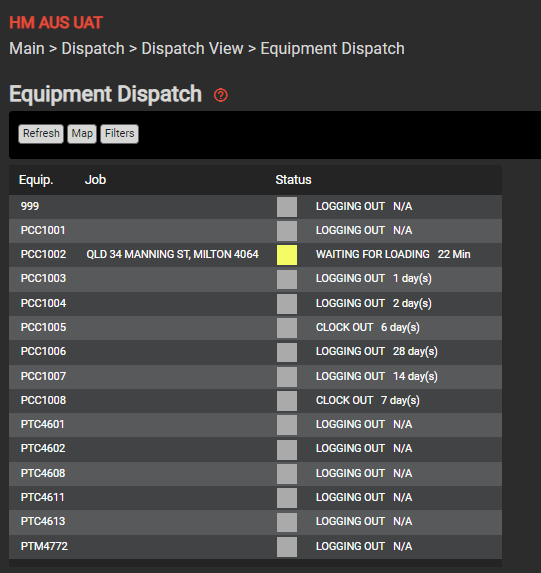541x573 pixels.
Task: Select the Status column header
Action: pyautogui.click(x=293, y=180)
